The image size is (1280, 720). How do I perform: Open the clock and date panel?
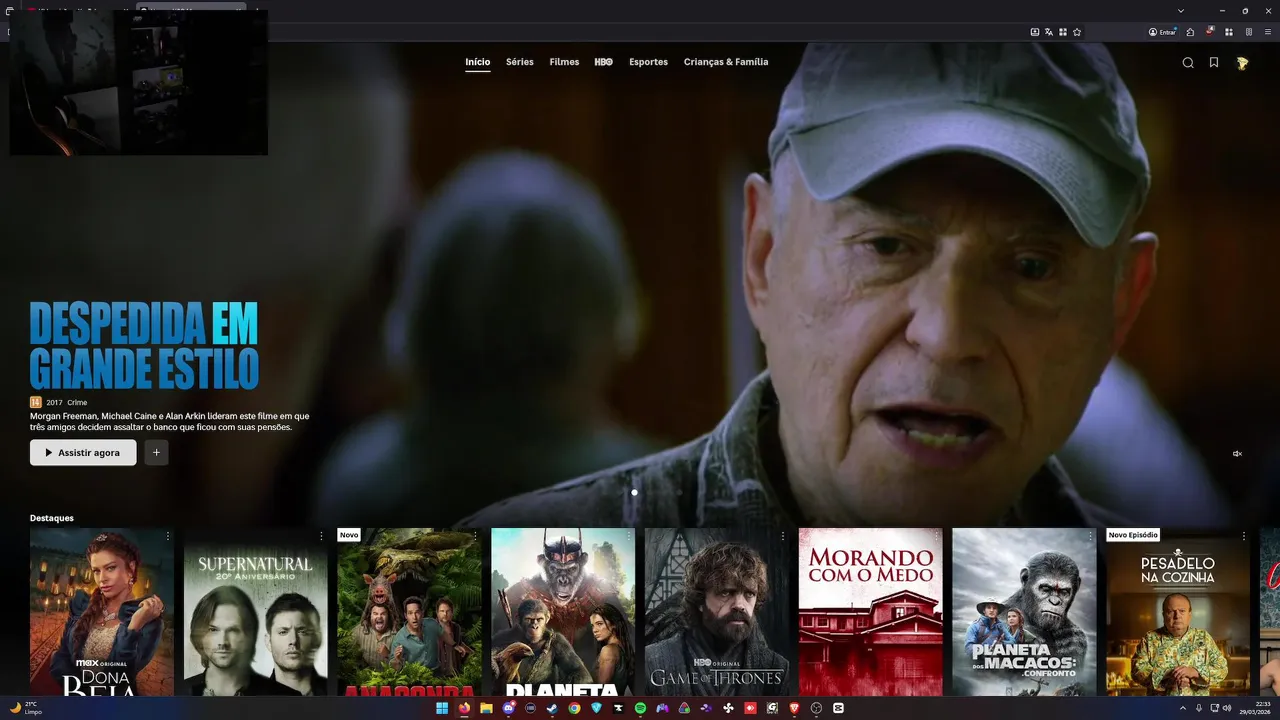1255,708
